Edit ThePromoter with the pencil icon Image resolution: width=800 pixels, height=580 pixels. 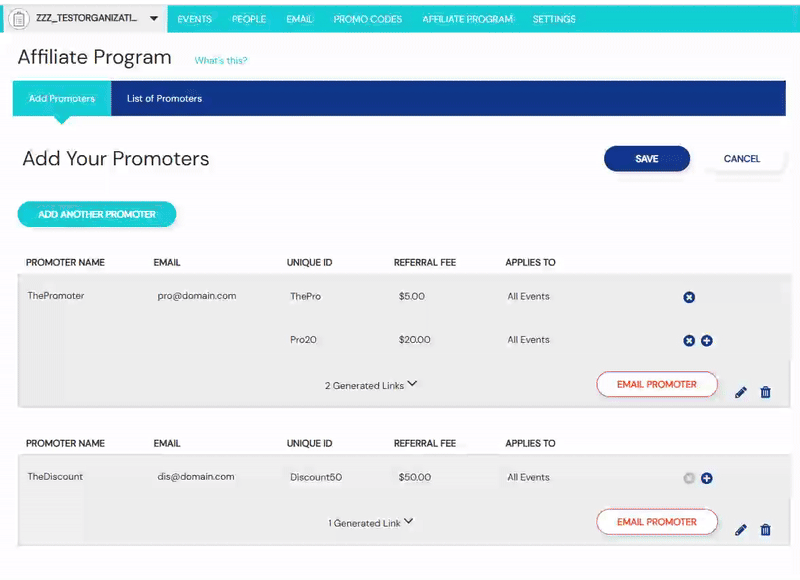click(x=741, y=392)
